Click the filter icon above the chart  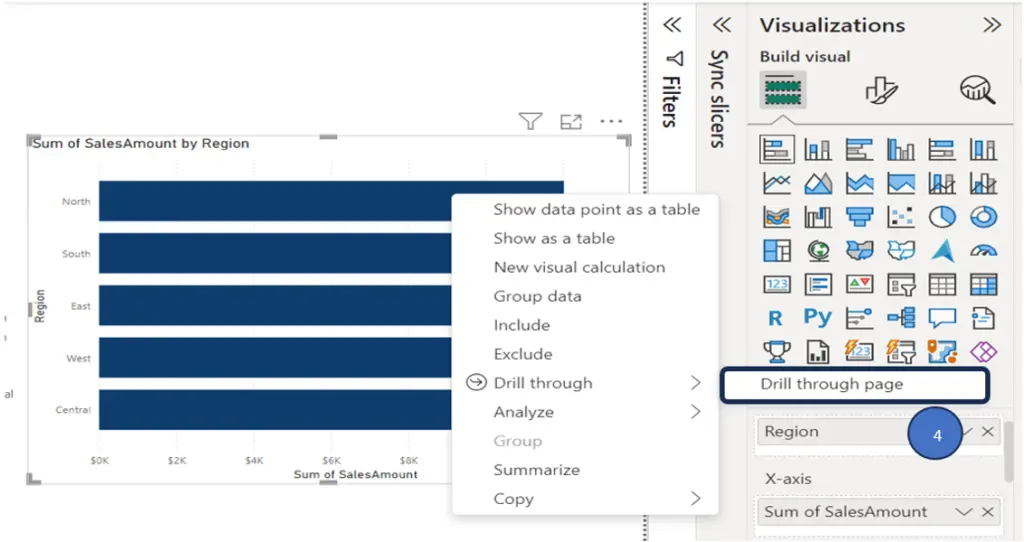(530, 121)
